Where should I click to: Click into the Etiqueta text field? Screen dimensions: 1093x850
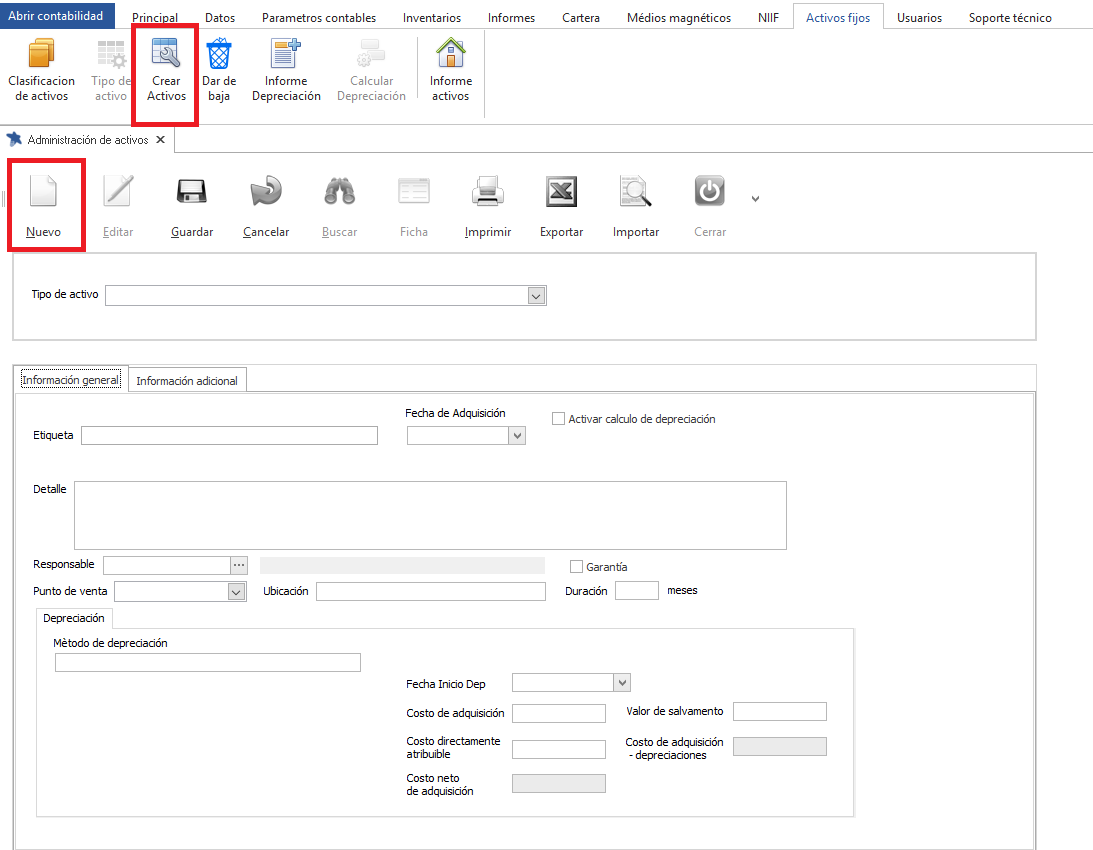tap(229, 436)
